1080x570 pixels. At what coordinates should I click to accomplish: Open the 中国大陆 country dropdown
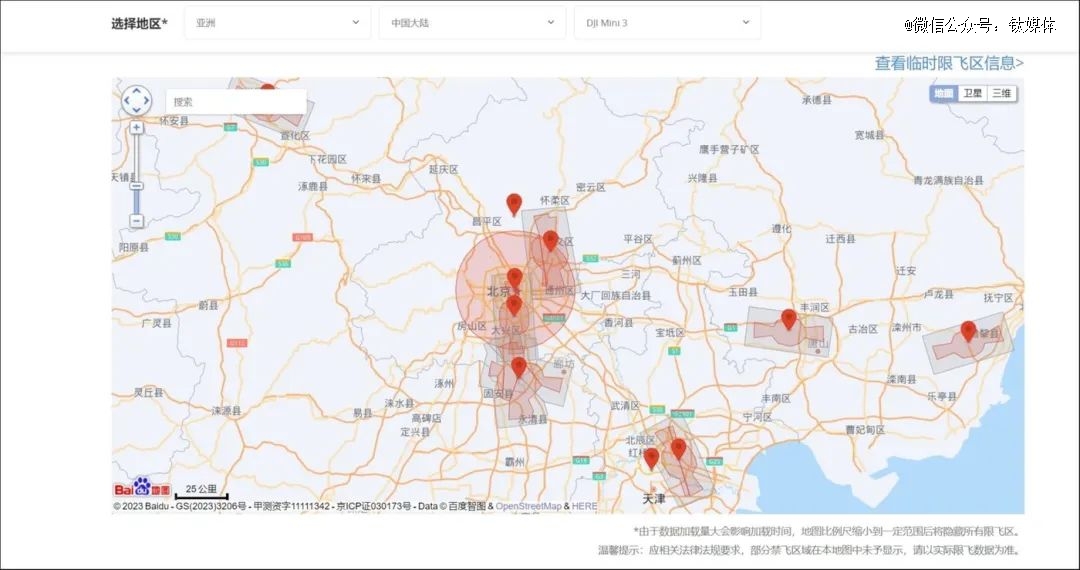472,23
